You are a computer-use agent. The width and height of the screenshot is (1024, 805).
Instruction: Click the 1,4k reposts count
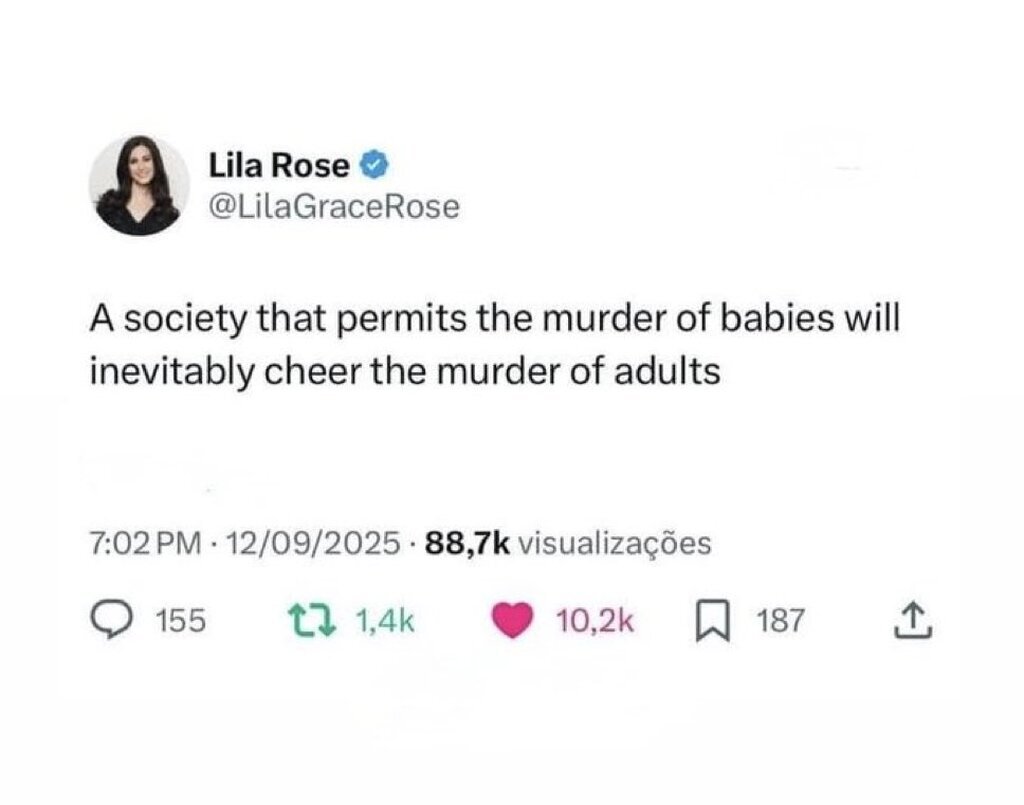pyautogui.click(x=385, y=621)
